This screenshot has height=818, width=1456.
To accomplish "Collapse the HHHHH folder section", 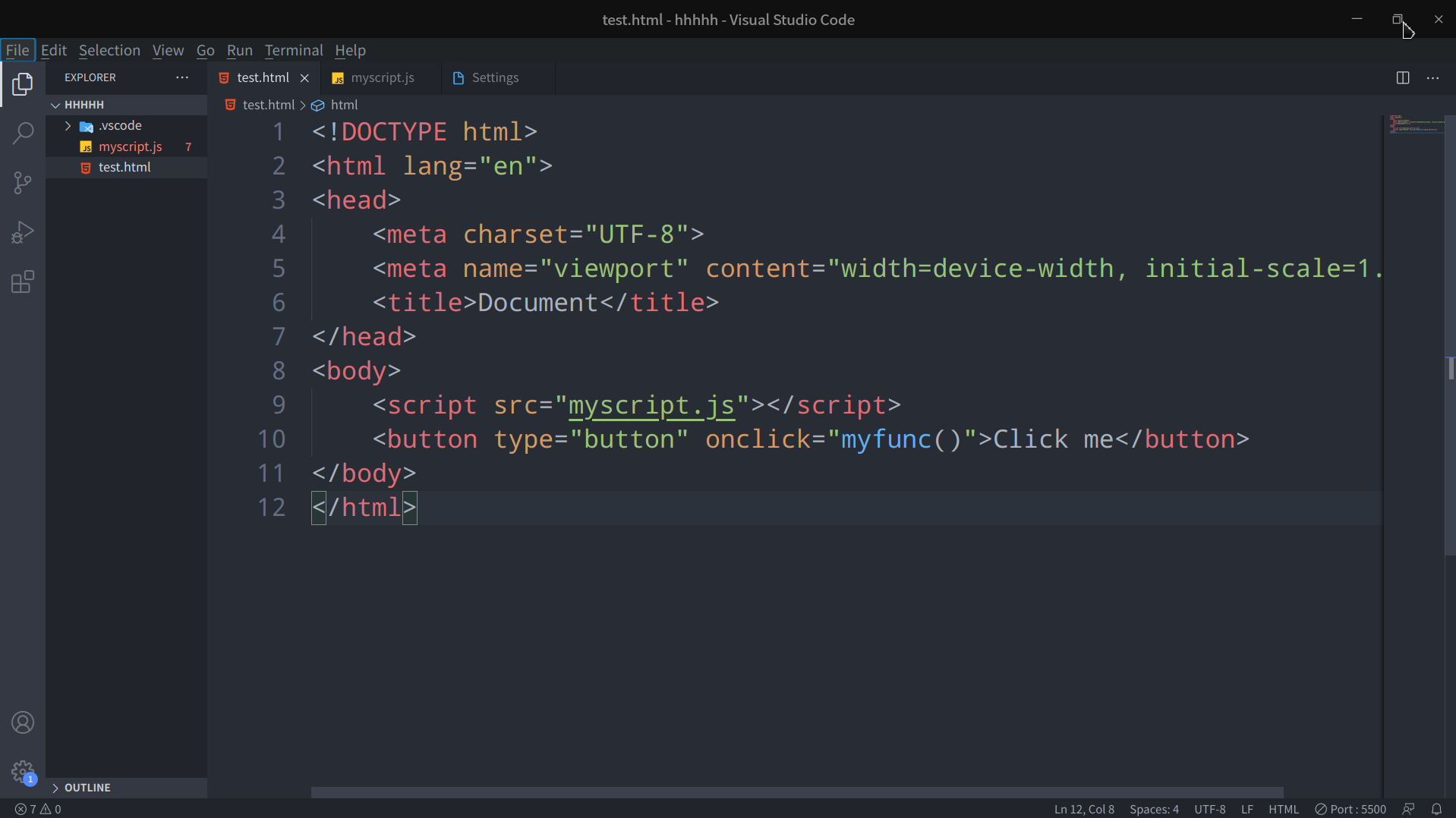I will 126,105.
